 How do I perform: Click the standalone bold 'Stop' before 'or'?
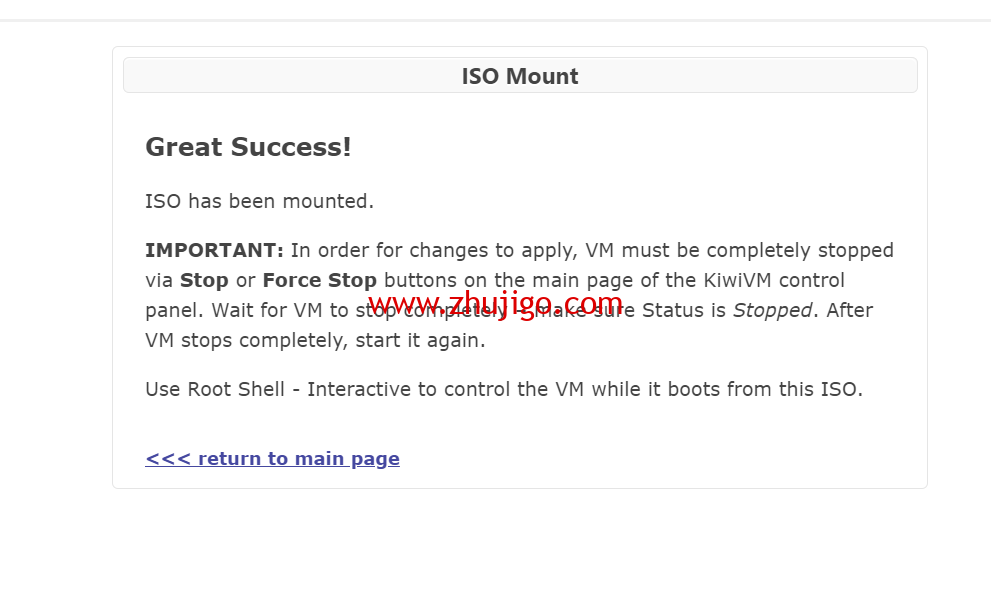click(204, 281)
